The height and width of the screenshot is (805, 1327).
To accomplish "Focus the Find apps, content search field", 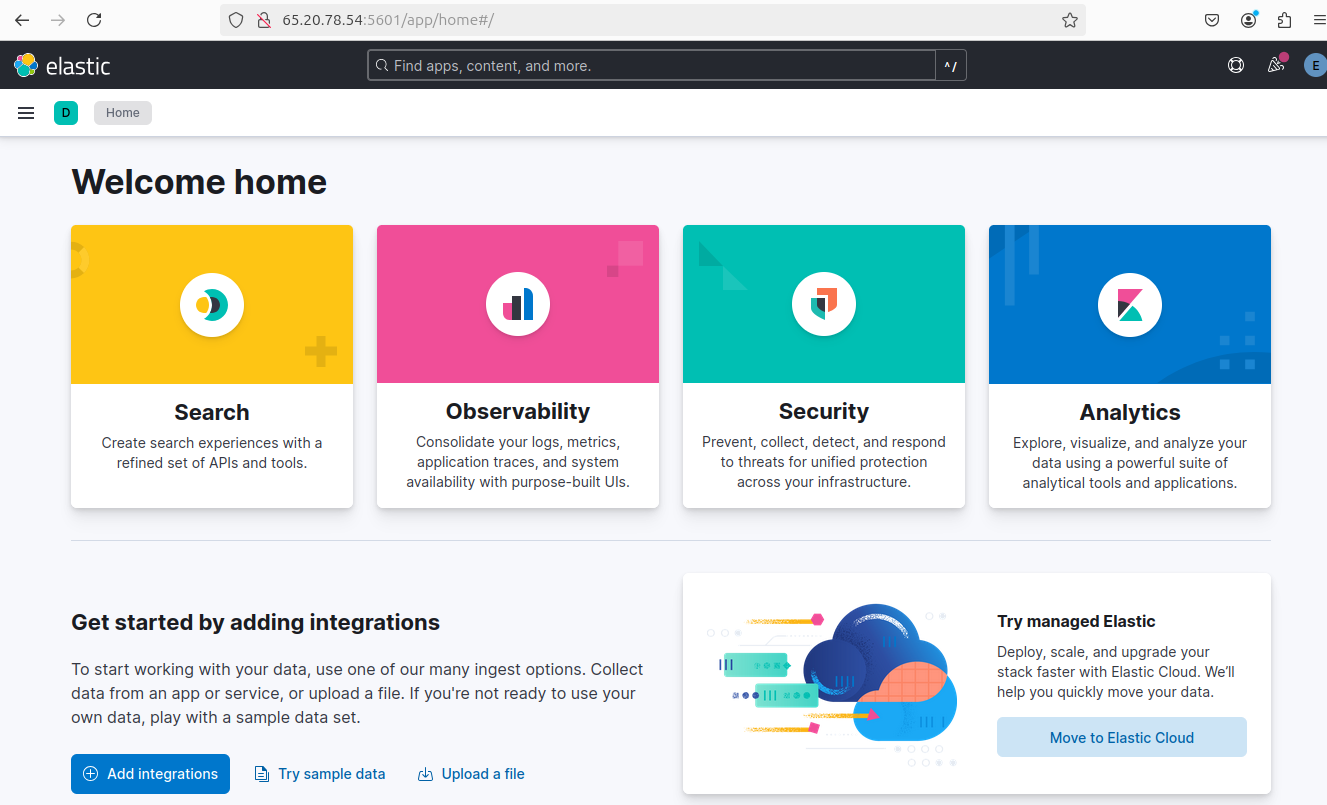I will [x=651, y=66].
